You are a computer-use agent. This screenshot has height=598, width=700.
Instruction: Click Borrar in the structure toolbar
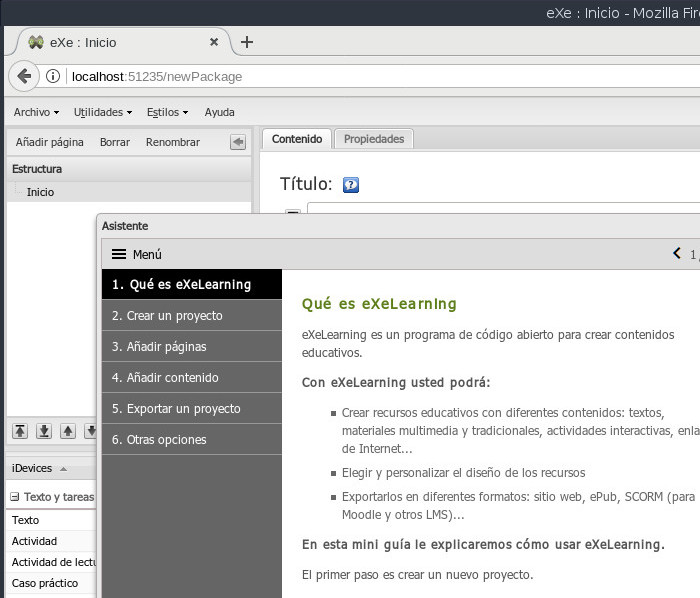[115, 142]
